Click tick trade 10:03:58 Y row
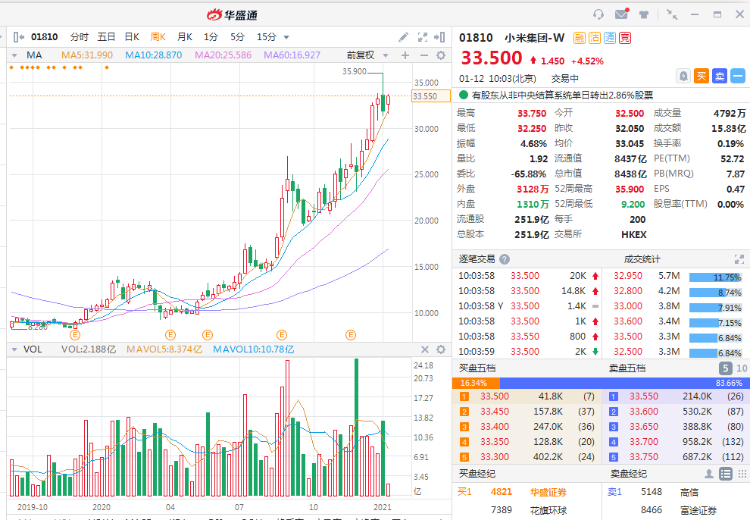 [529, 306]
